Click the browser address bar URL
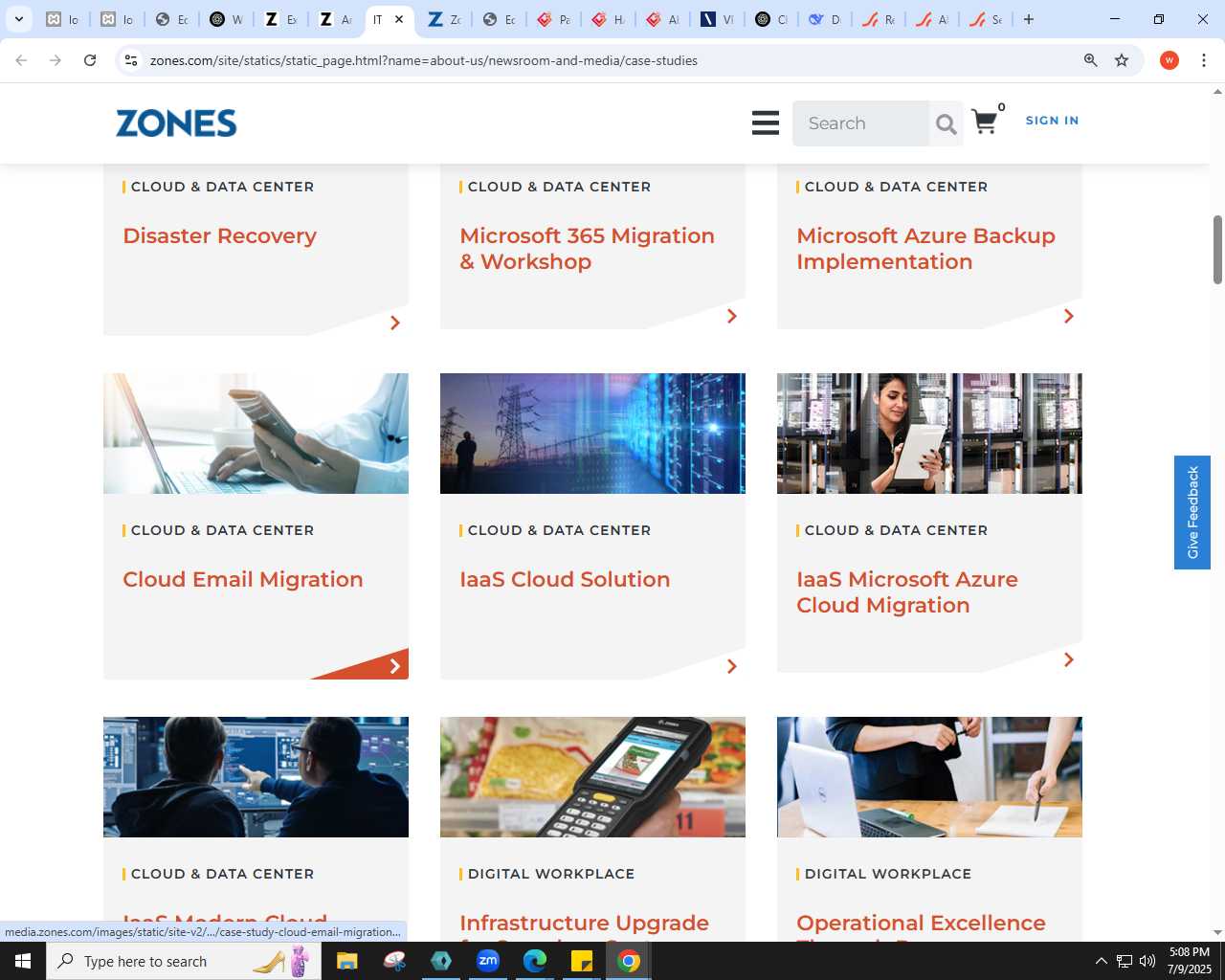Viewport: 1225px width, 980px height. click(x=423, y=60)
